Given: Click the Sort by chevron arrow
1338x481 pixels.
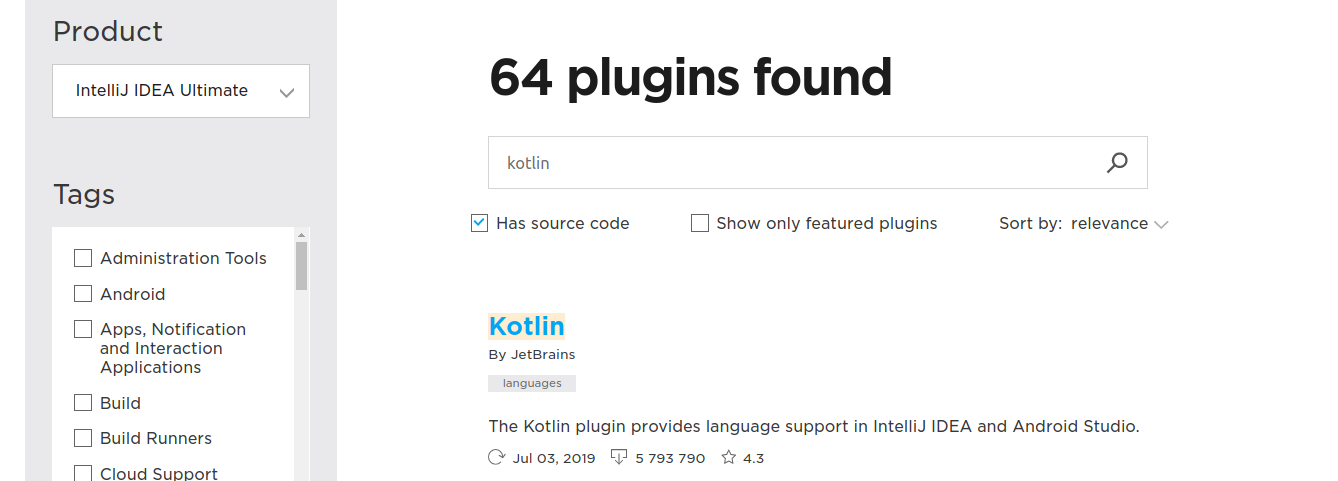Looking at the screenshot, I should [1161, 225].
